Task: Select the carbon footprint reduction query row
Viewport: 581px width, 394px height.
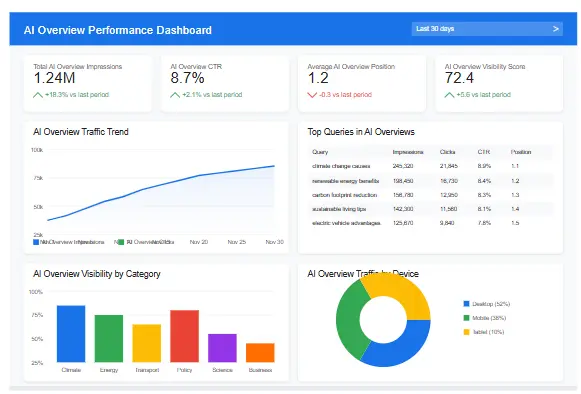Action: pos(431,195)
